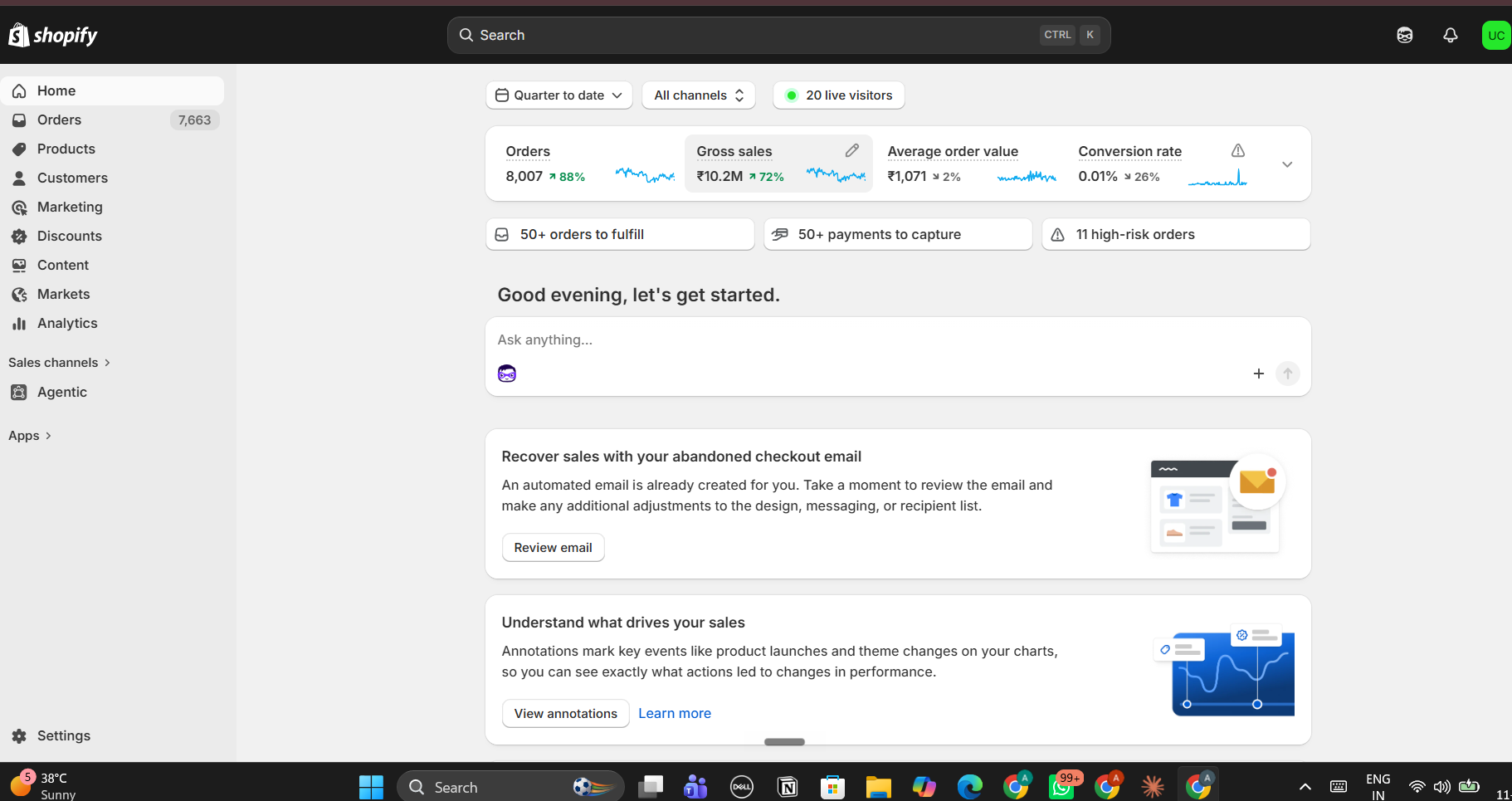
Task: Open Notion from the taskbar
Action: pyautogui.click(x=788, y=787)
